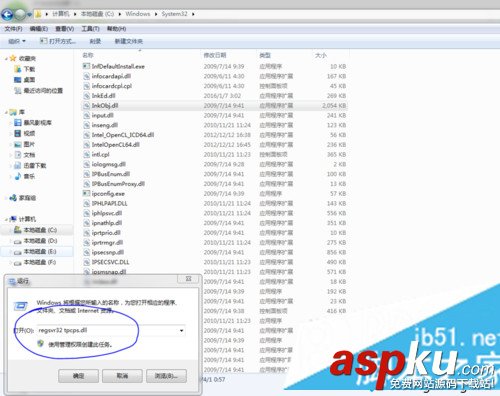Screen dimensions: 500x396
Task: Select the 暴风影视库 library icon
Action: pos(18,123)
